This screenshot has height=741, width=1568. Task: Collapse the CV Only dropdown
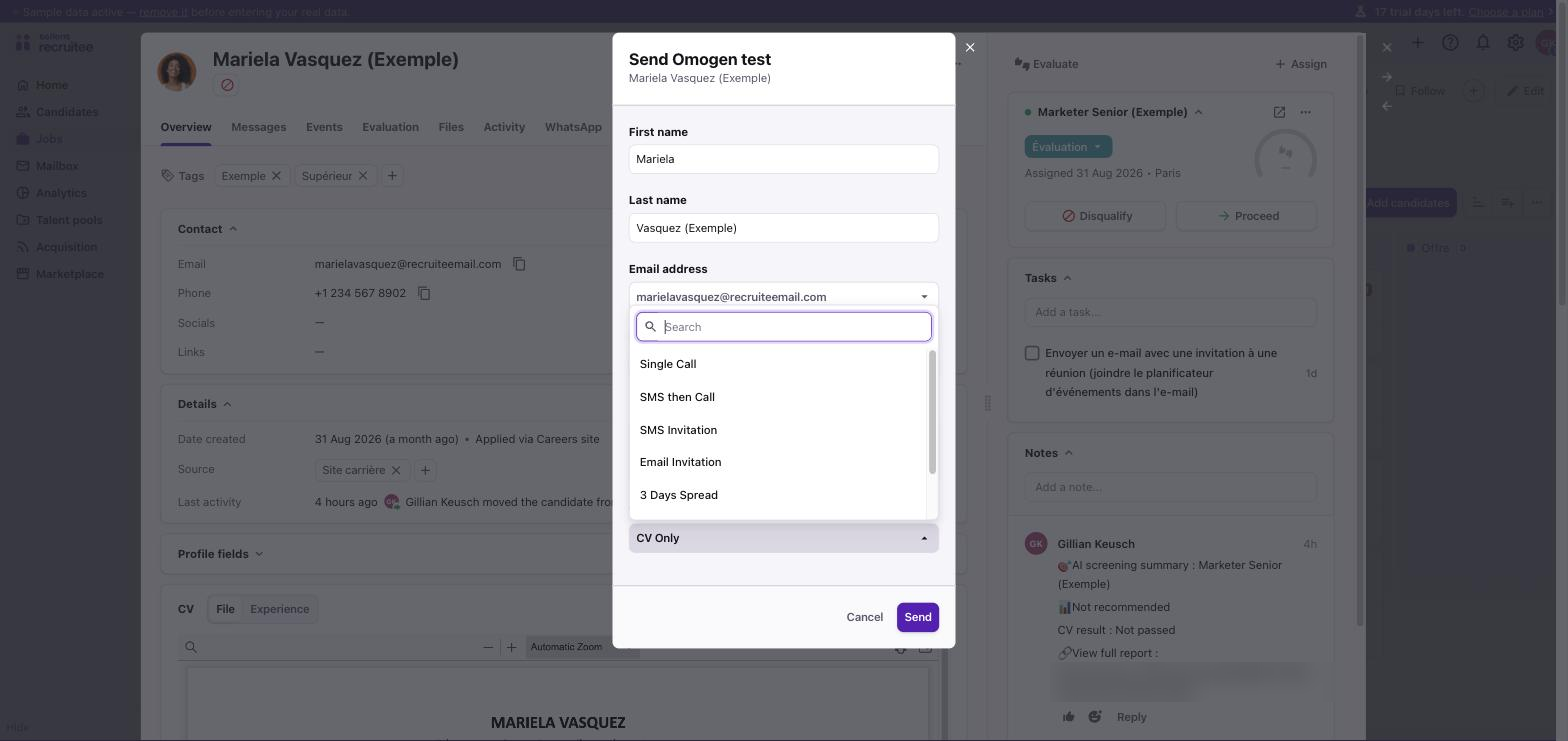pos(783,538)
